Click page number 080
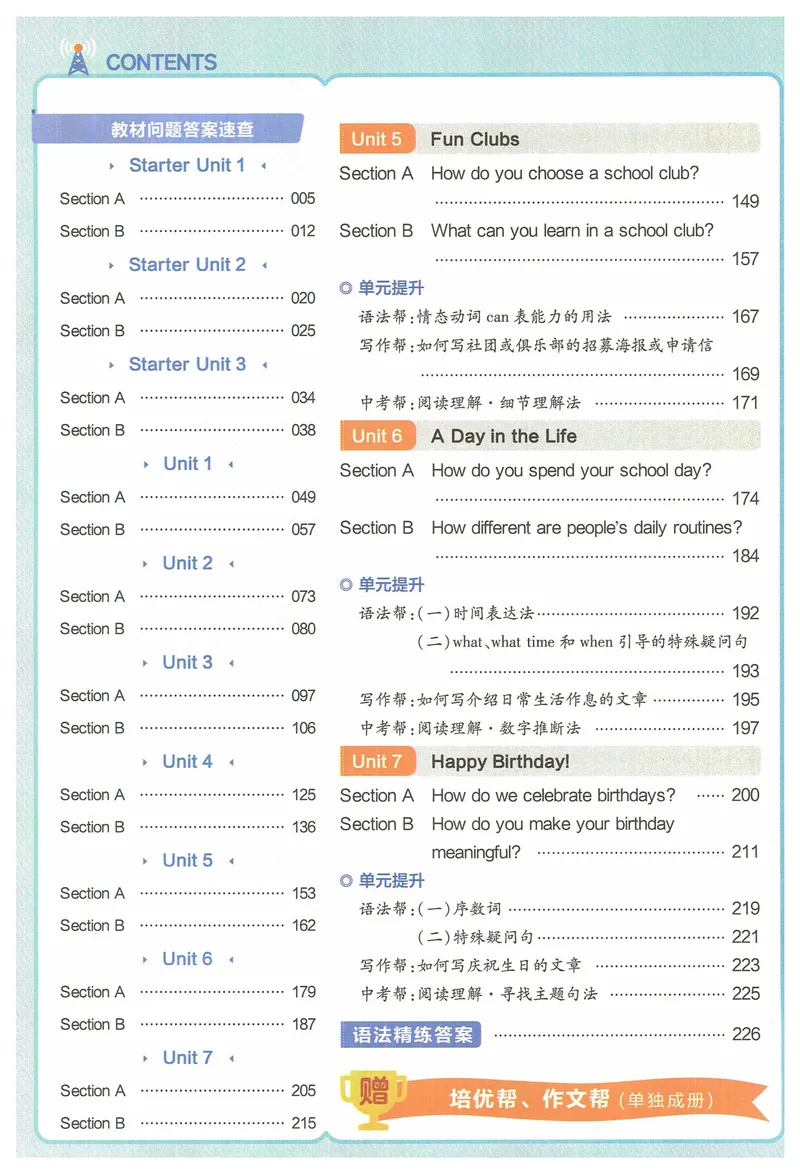Screen dimensions: 800x1174 click(303, 629)
